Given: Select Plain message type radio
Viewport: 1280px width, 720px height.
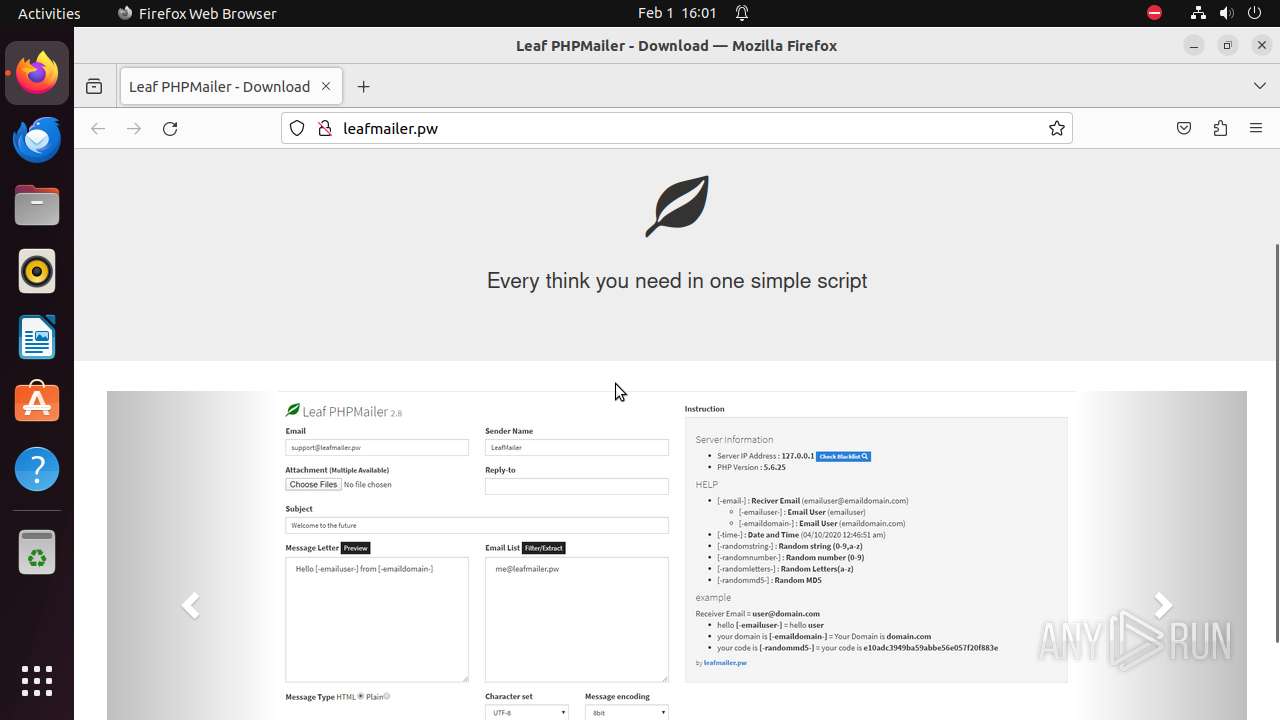Looking at the screenshot, I should tap(387, 696).
